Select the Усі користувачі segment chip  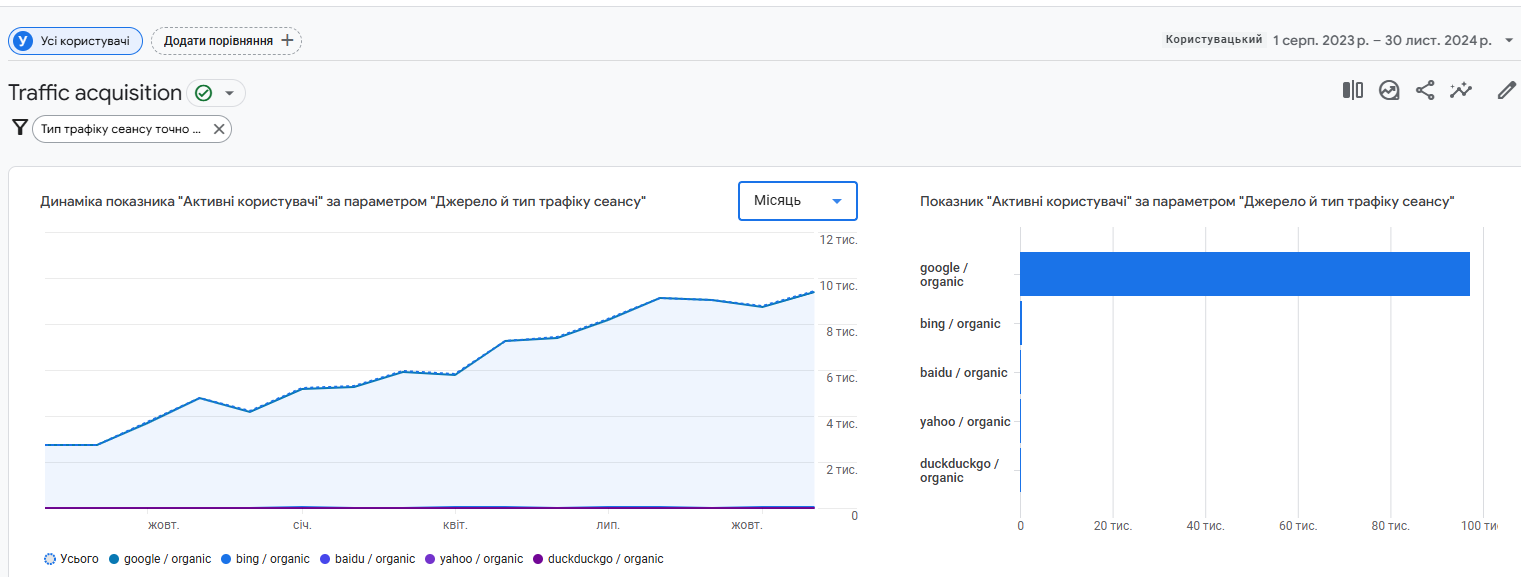tap(76, 41)
